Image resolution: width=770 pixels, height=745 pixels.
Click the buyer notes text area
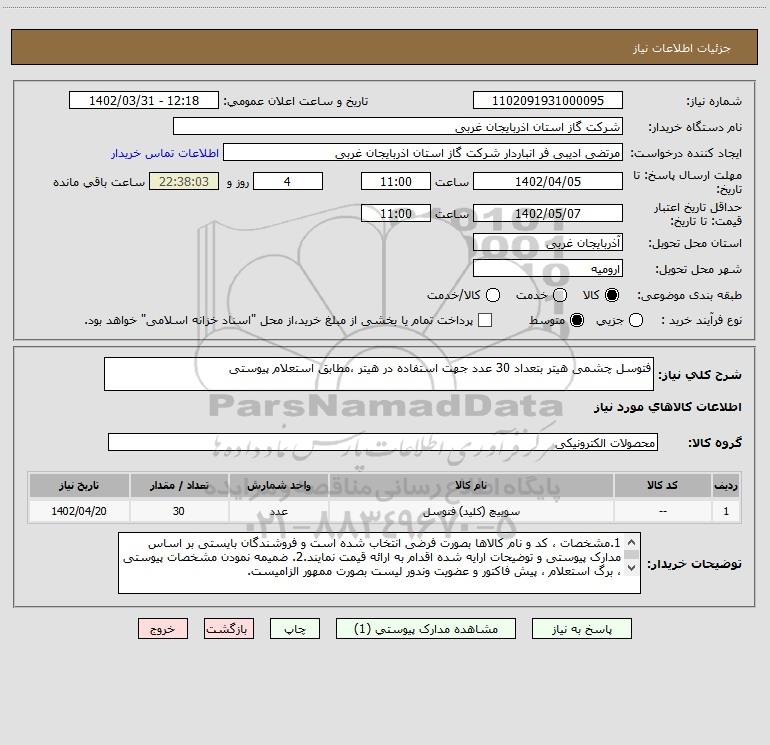click(379, 563)
